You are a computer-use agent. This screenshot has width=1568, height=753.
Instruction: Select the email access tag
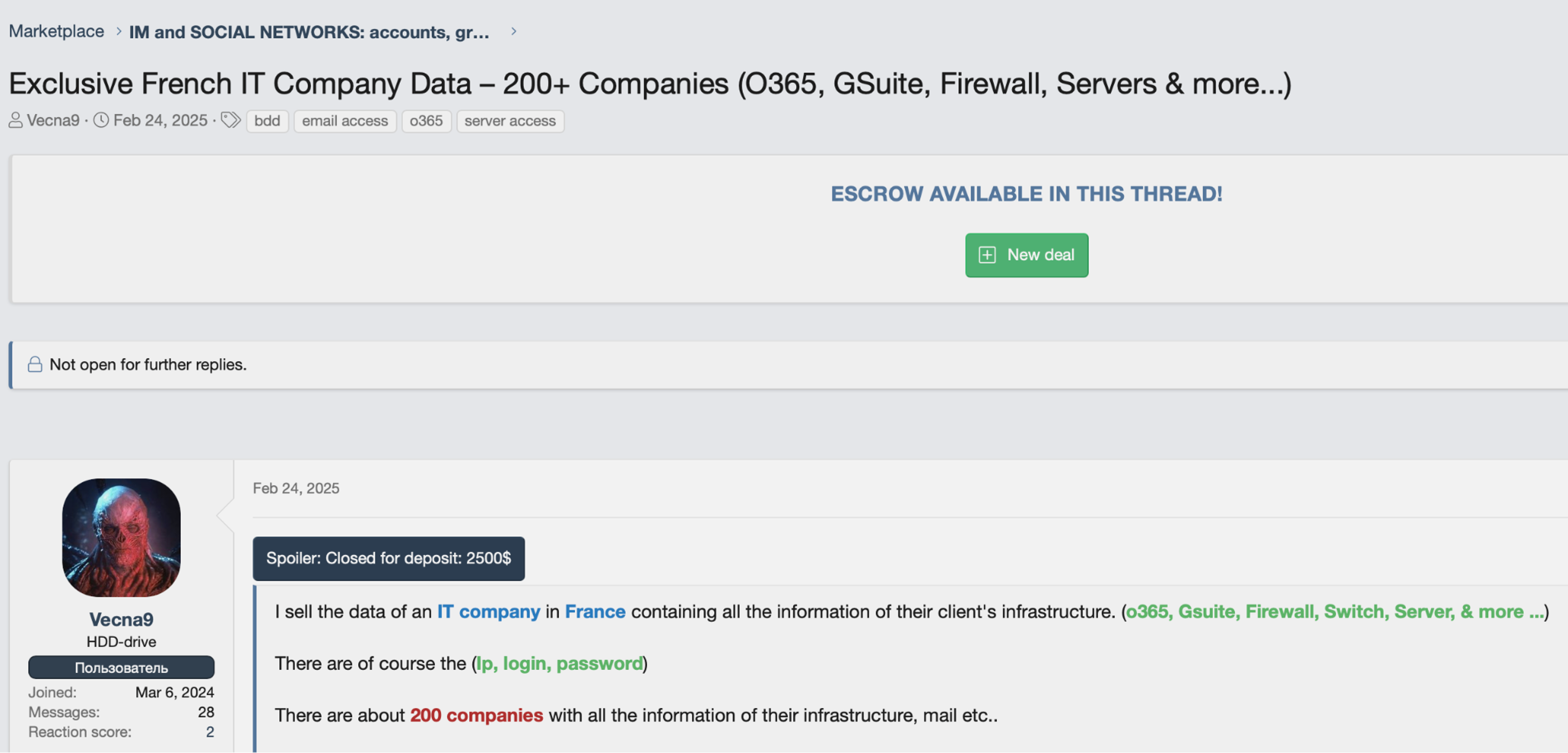coord(345,121)
